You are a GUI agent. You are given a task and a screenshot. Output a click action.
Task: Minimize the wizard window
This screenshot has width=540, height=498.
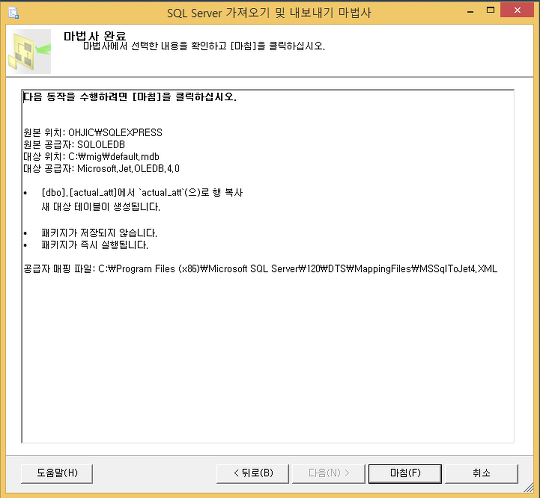click(x=470, y=12)
